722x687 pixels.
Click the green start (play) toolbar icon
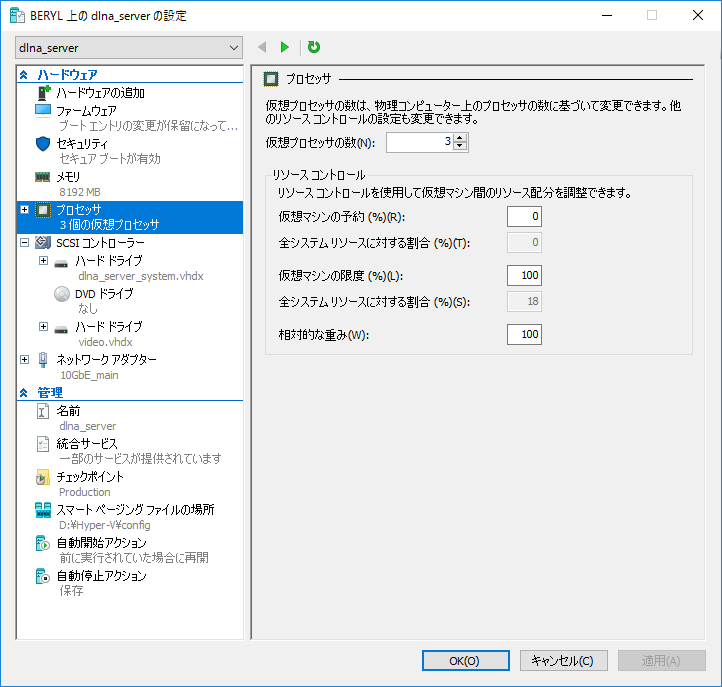pyautogui.click(x=285, y=47)
